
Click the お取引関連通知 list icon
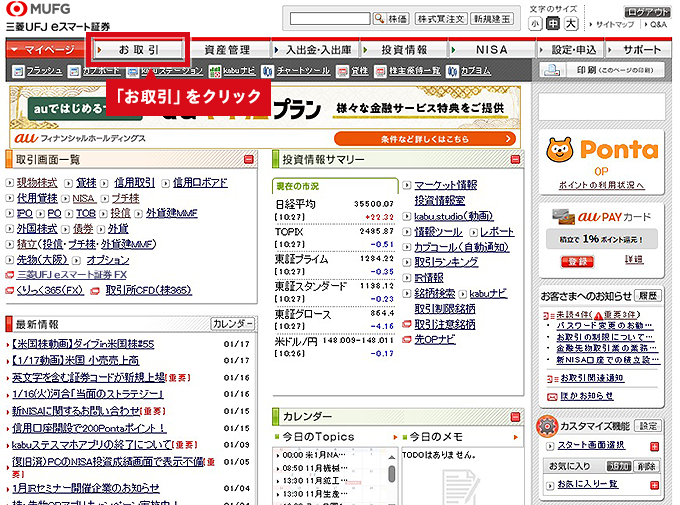(x=552, y=379)
